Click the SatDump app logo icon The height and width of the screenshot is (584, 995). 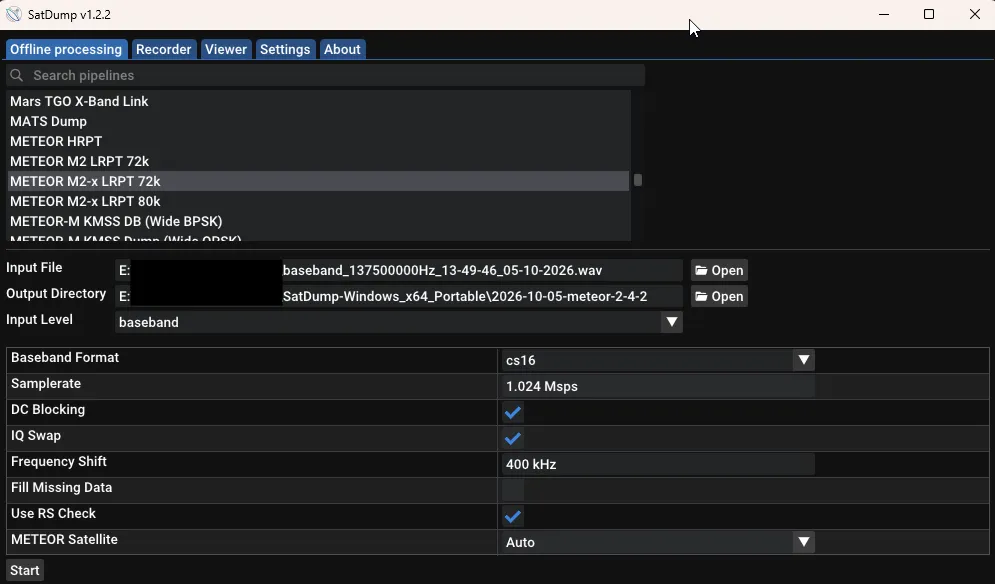[x=13, y=14]
